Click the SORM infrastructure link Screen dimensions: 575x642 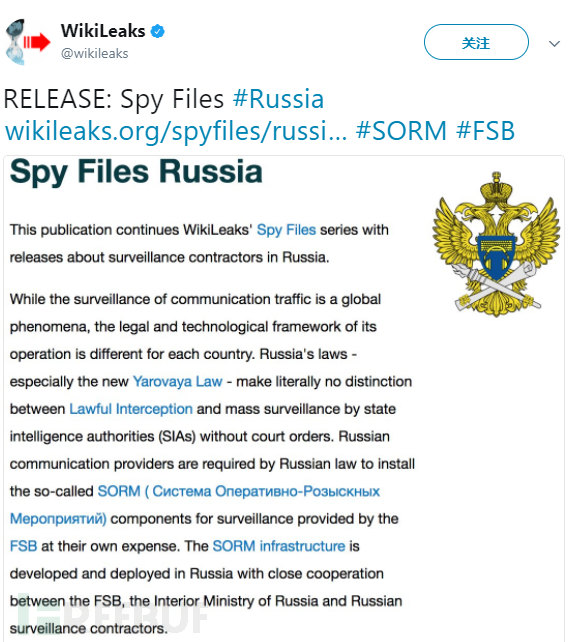point(279,546)
